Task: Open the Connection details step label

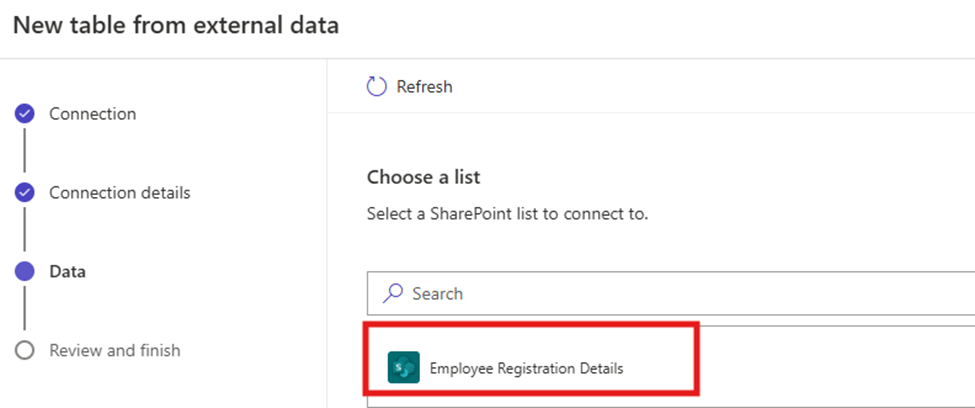Action: point(119,192)
